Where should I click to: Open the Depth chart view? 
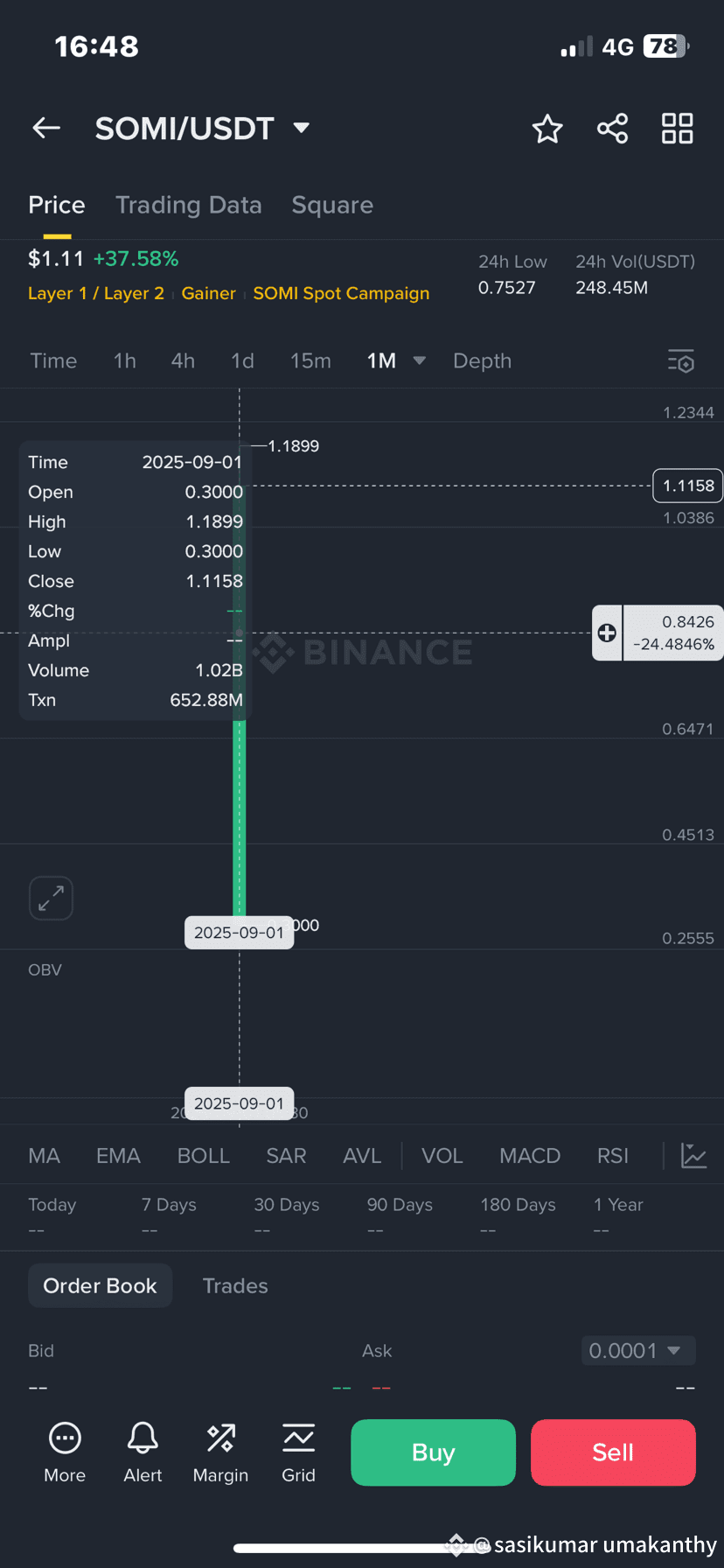tap(482, 360)
